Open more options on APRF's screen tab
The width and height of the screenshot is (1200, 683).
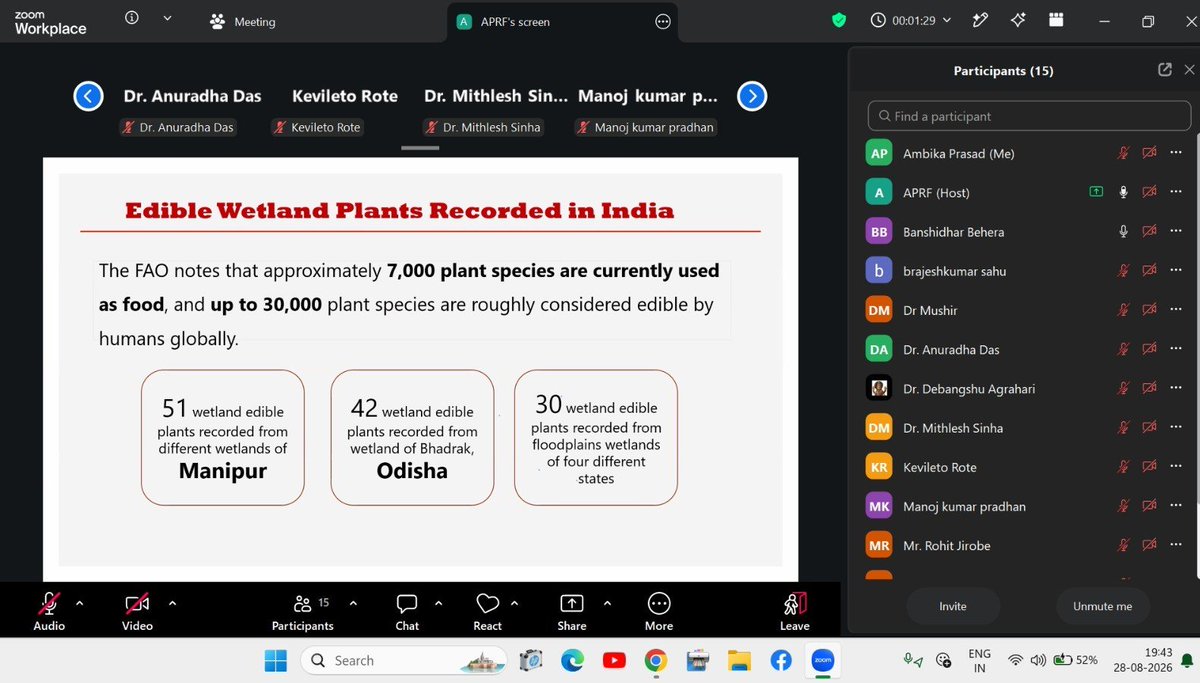tap(663, 21)
